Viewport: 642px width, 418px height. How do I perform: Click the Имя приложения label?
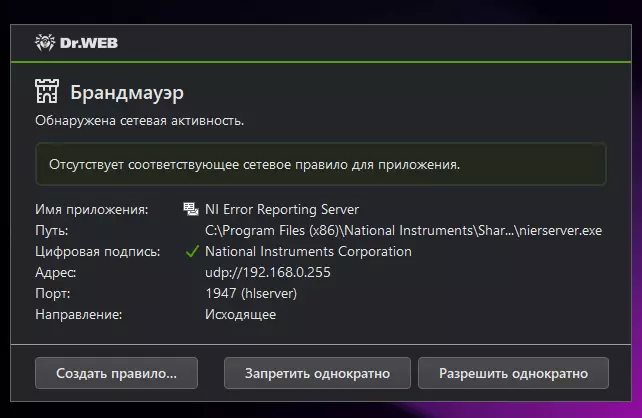[92, 210]
